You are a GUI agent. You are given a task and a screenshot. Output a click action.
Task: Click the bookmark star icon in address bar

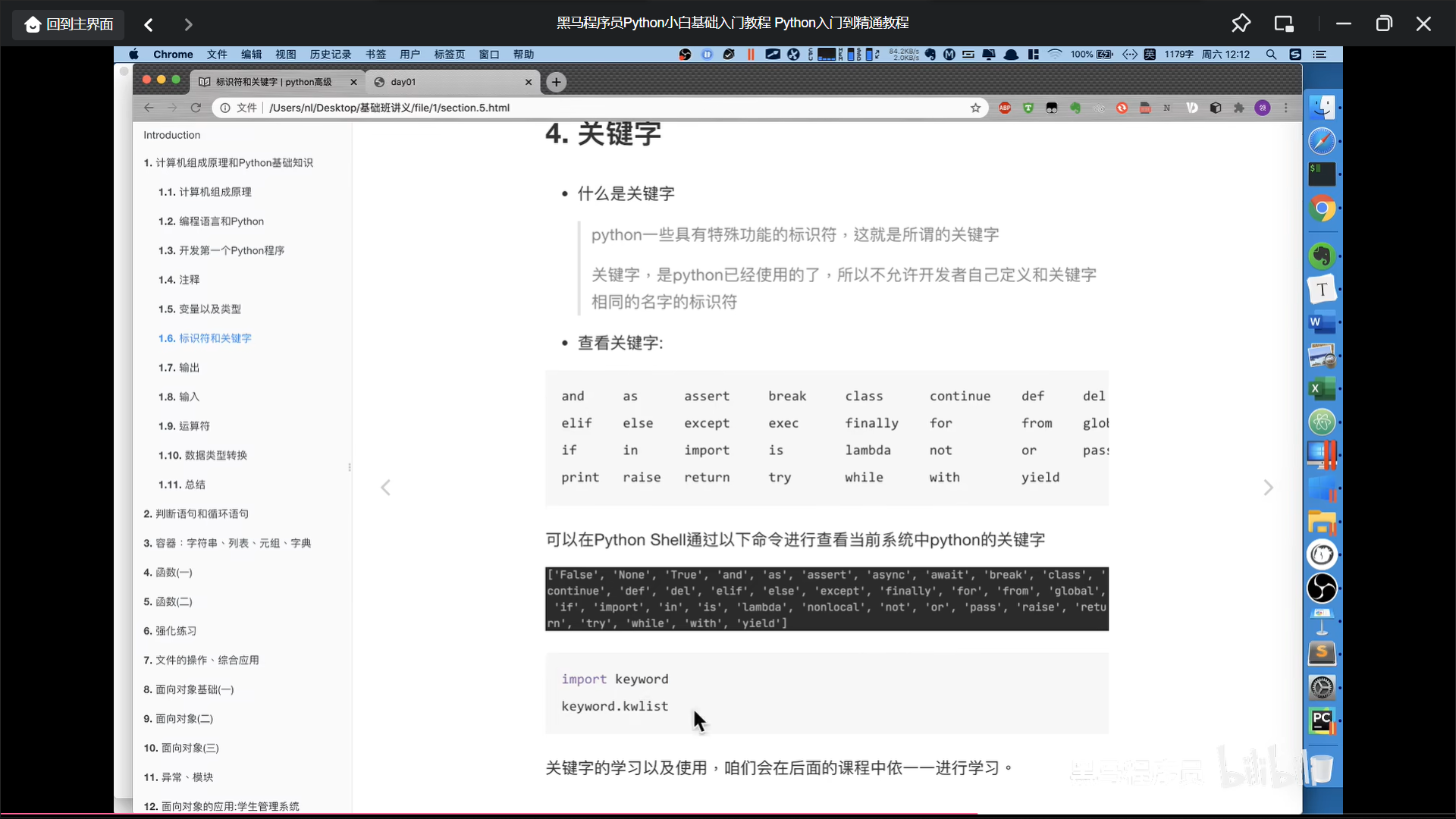coord(975,108)
